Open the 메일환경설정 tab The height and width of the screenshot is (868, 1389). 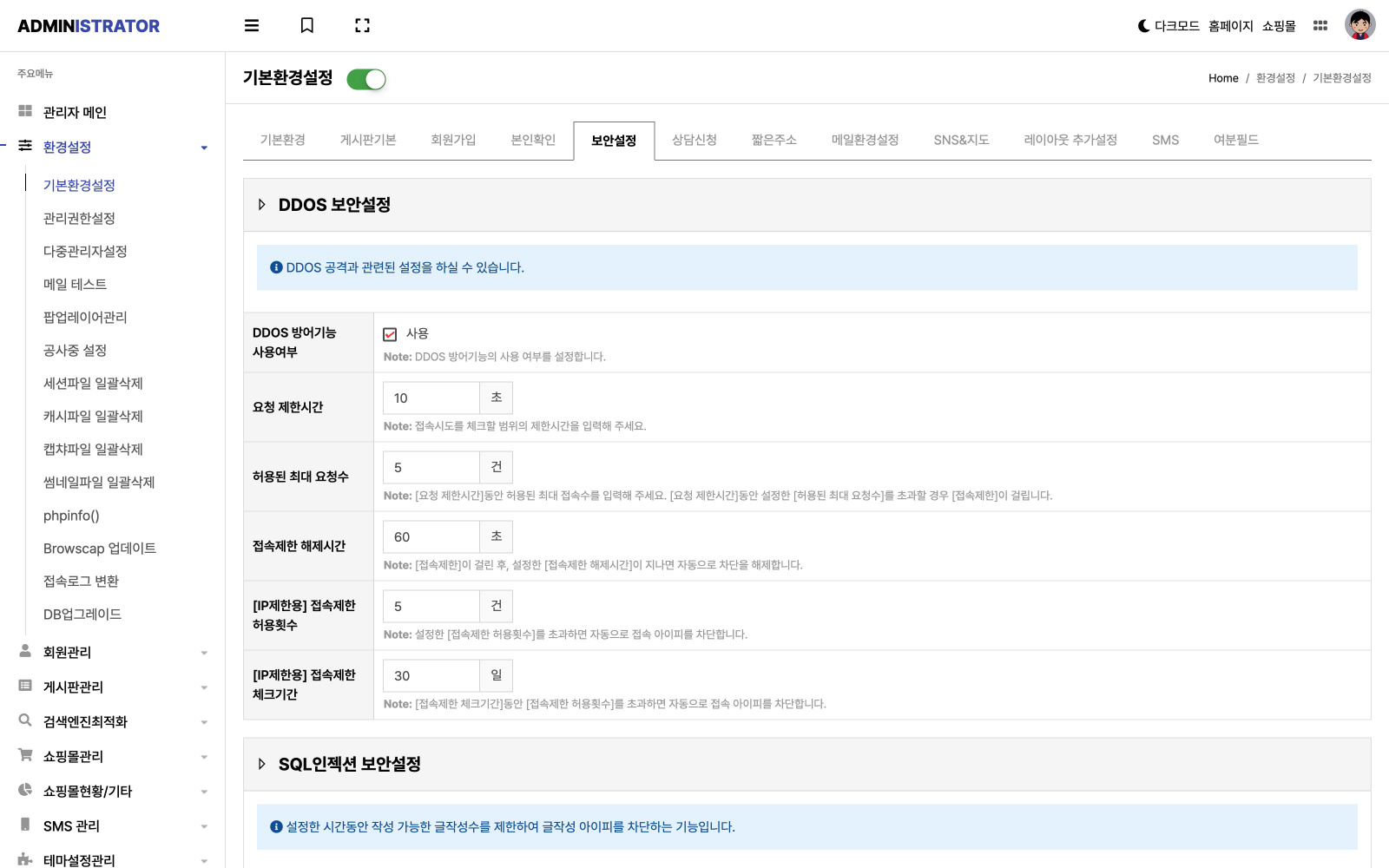tap(865, 140)
